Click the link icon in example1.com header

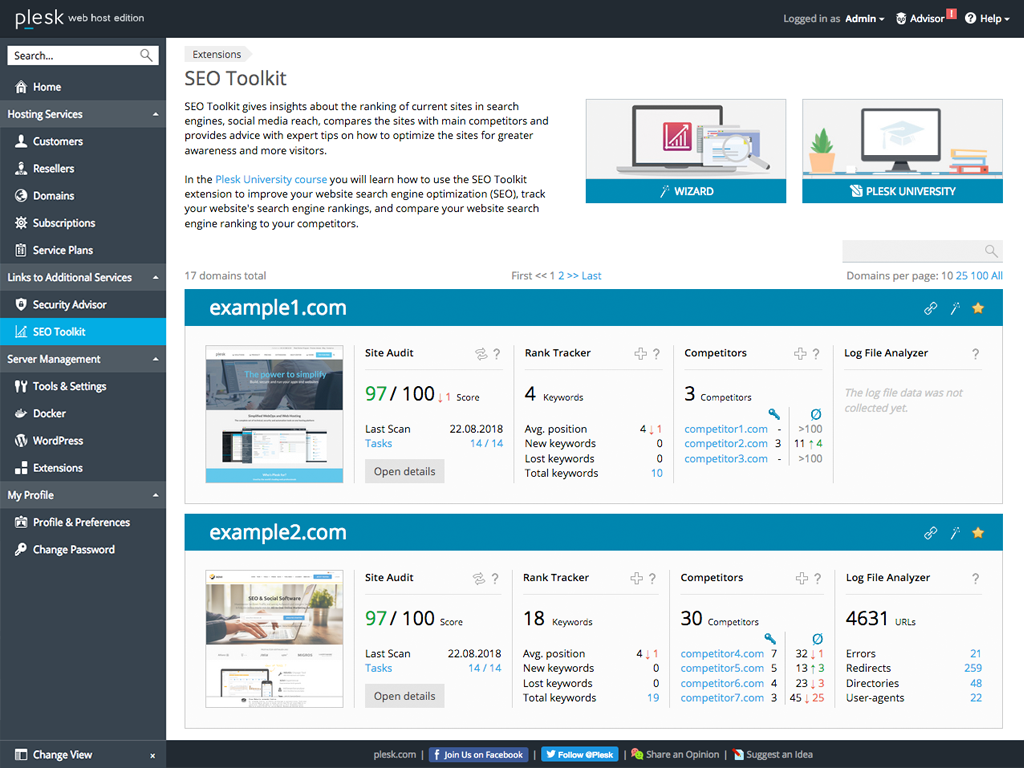pos(930,308)
